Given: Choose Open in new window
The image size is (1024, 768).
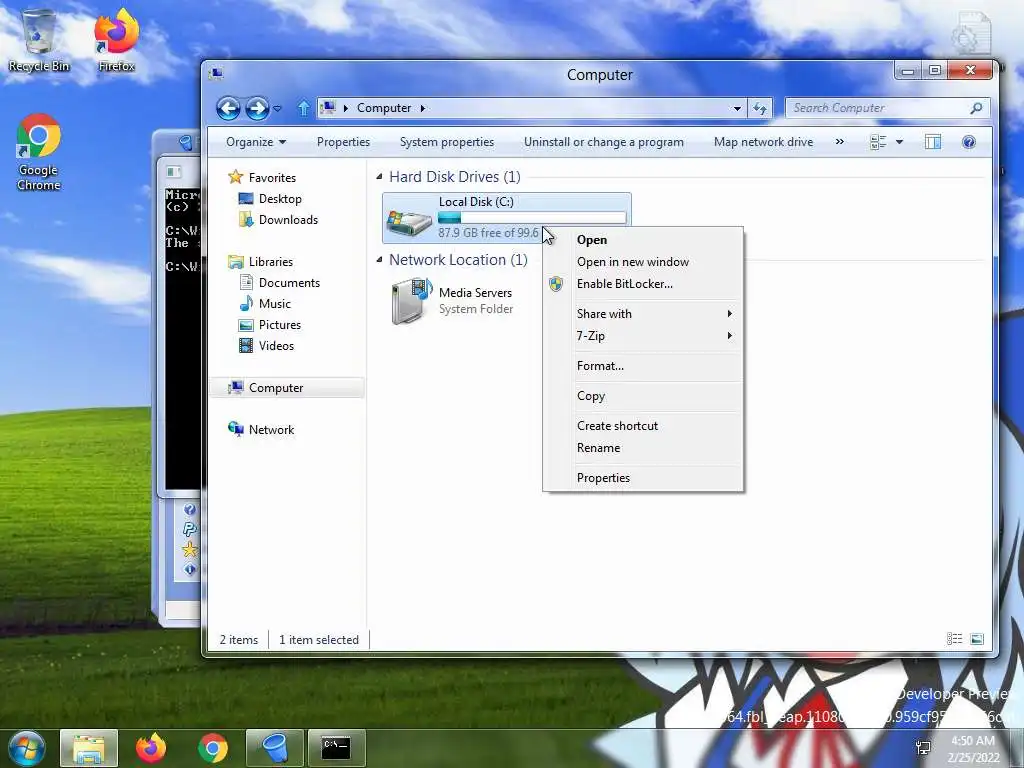Looking at the screenshot, I should point(643,262).
